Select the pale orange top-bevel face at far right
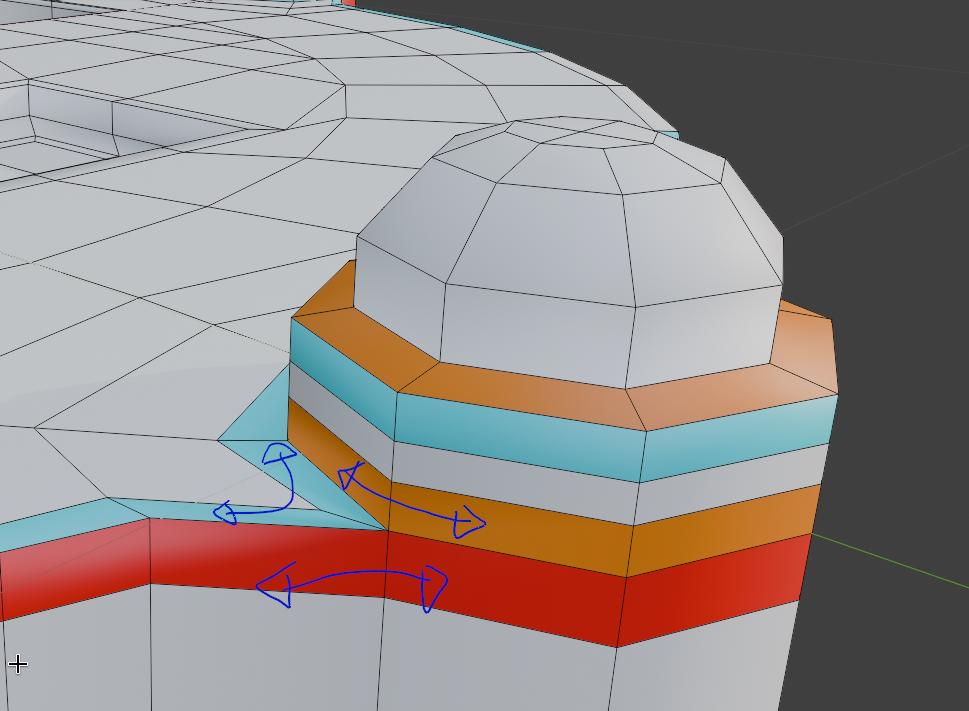 click(x=803, y=349)
